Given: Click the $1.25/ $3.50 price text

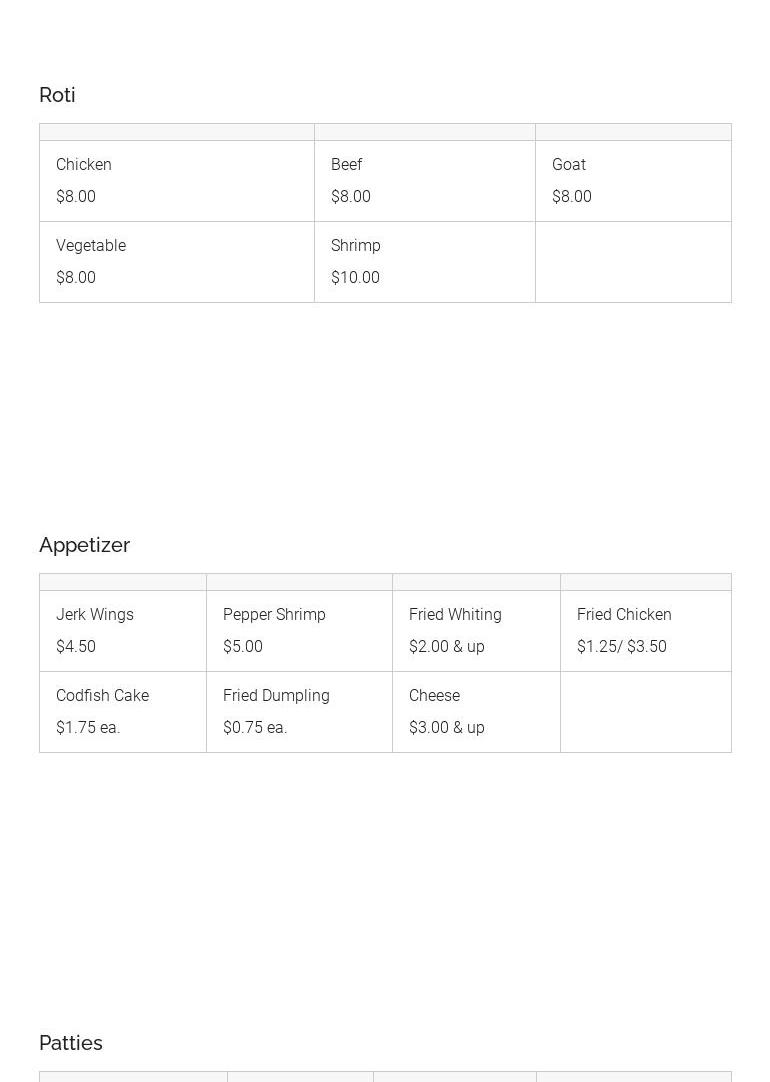Looking at the screenshot, I should click(x=621, y=647).
